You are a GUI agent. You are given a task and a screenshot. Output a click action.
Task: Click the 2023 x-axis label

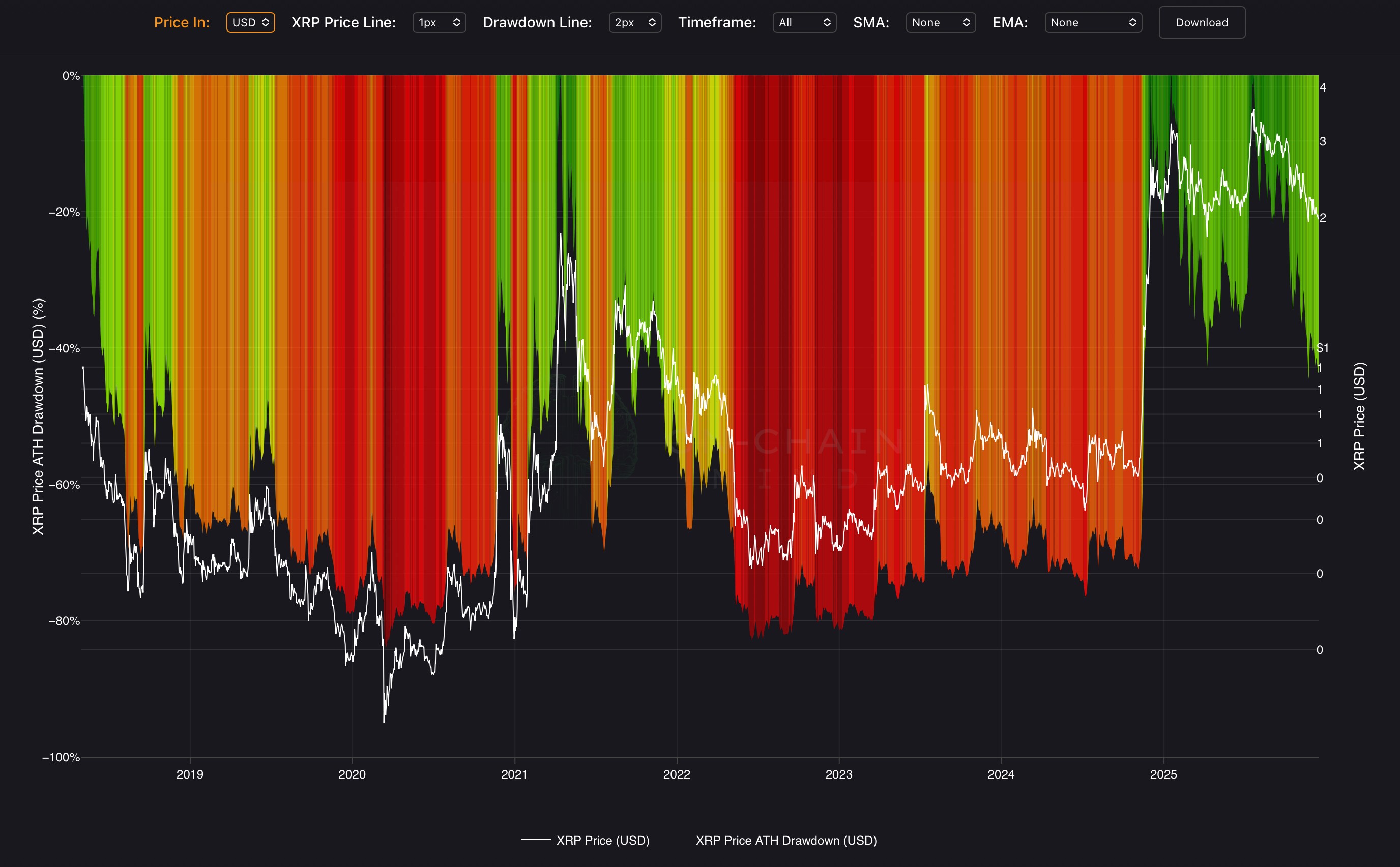(x=838, y=774)
